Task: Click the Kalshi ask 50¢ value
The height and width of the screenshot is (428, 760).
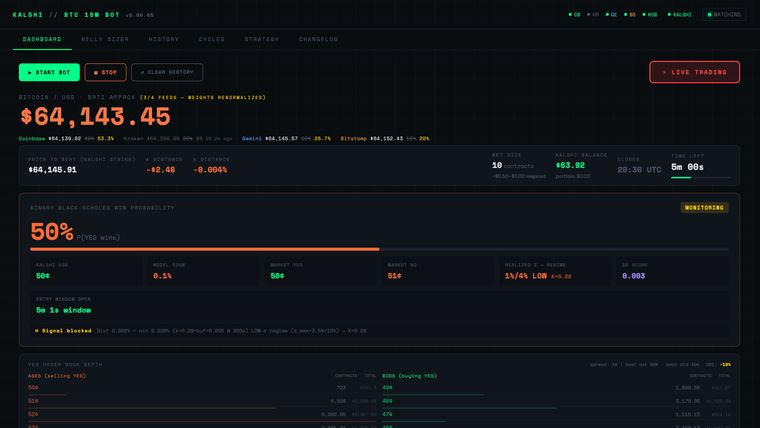Action: 43,276
